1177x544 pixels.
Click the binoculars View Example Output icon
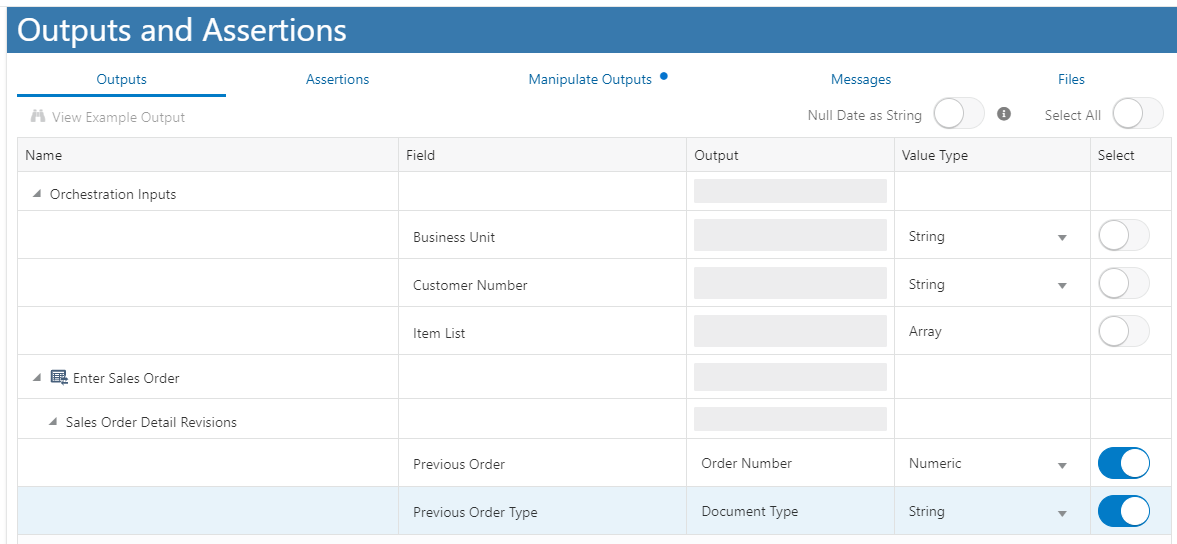[x=38, y=116]
